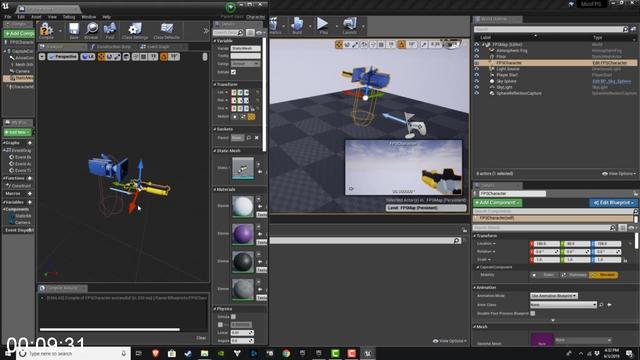Screen dimensions: 640x360
Task: Open Microsoft Store from the taskbar
Action: [172, 353]
